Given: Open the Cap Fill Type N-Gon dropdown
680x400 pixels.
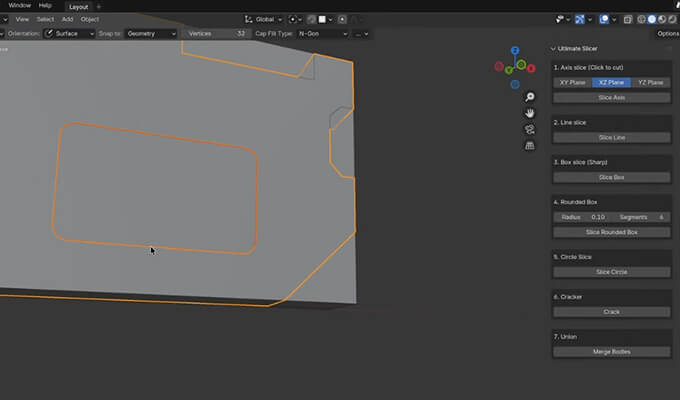Looking at the screenshot, I should [321, 33].
